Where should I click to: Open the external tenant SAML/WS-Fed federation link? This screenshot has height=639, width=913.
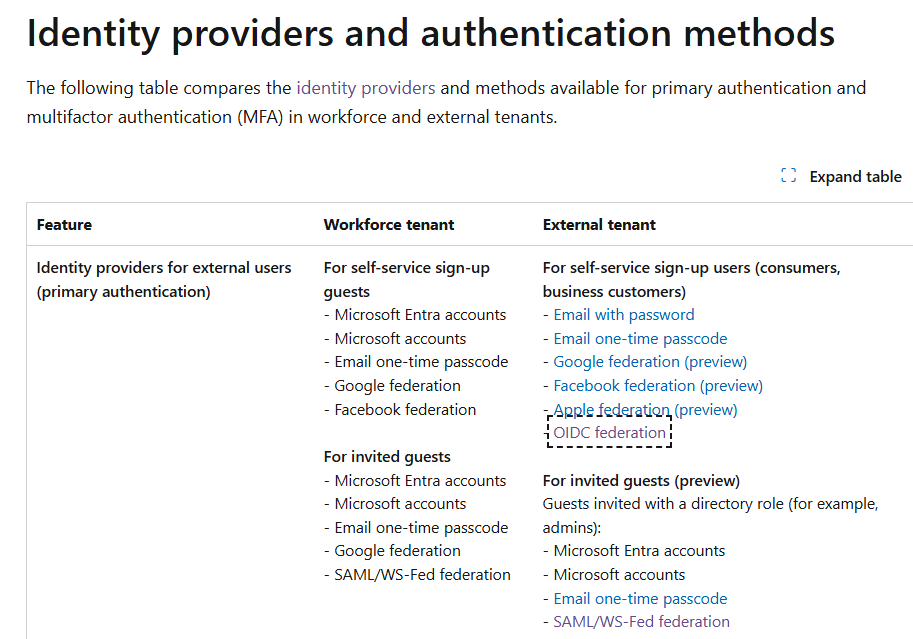pos(641,622)
